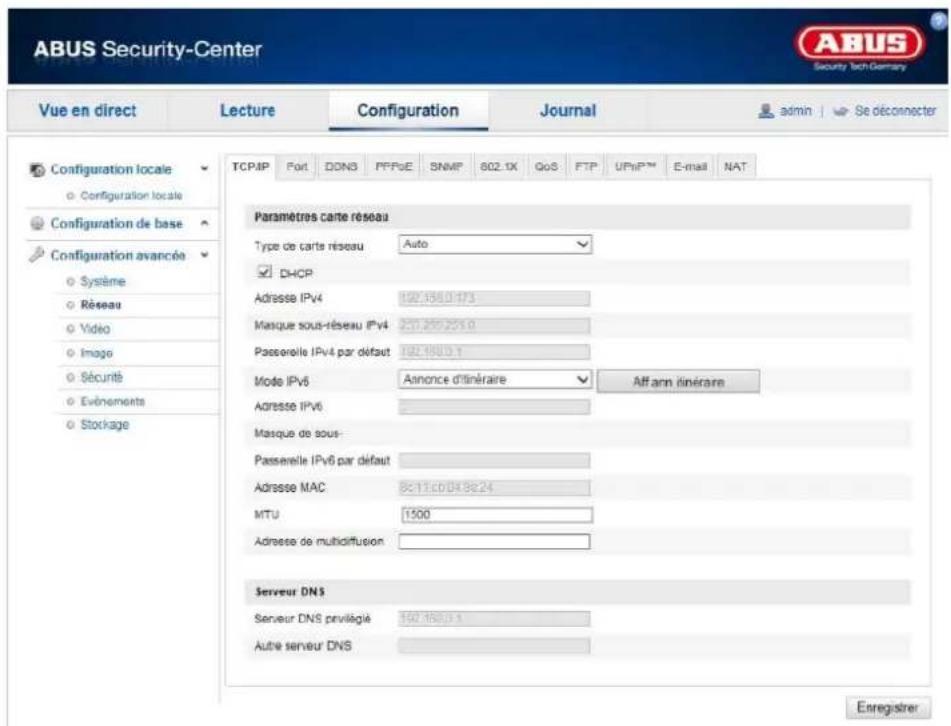Screen dimensions: 951x726
Task: Open the DDNS tab
Action: pos(341,167)
